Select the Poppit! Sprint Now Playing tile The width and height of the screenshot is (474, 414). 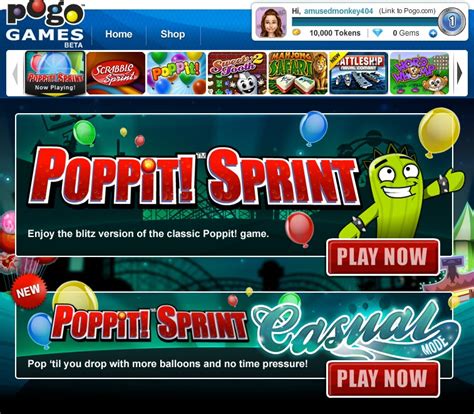pyautogui.click(x=55, y=73)
